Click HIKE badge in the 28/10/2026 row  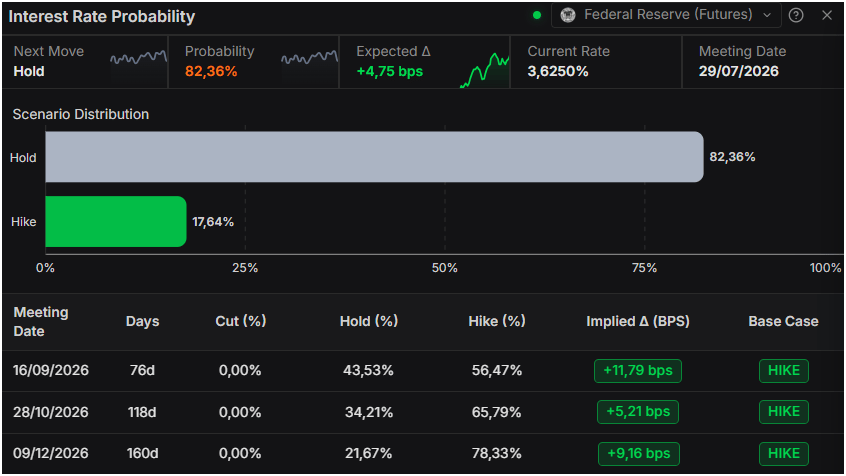[x=783, y=412]
